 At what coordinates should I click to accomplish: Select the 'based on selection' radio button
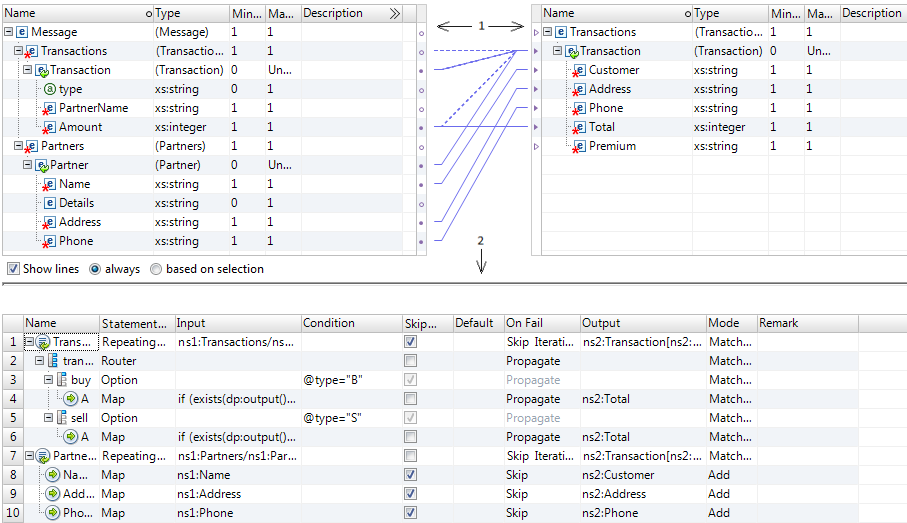tap(156, 269)
